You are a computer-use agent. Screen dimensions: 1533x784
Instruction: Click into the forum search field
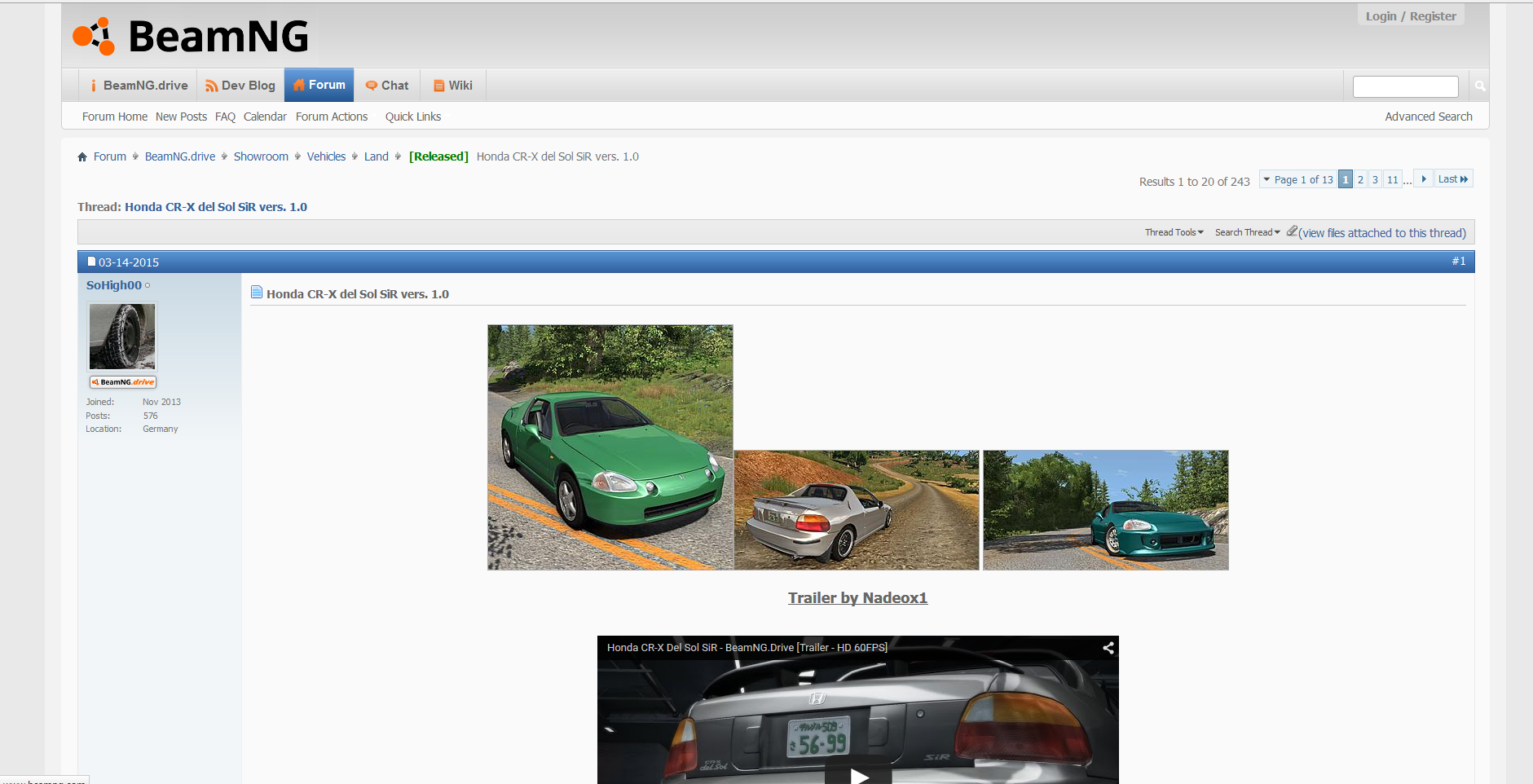pyautogui.click(x=1405, y=86)
